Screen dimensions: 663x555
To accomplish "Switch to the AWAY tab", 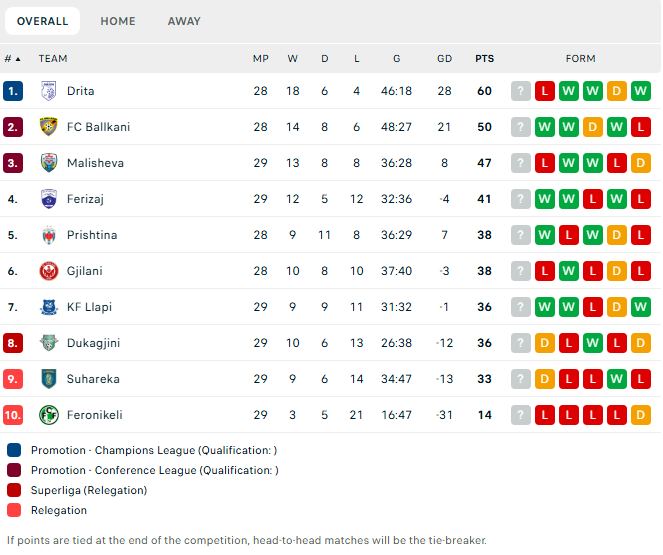I will coord(184,21).
